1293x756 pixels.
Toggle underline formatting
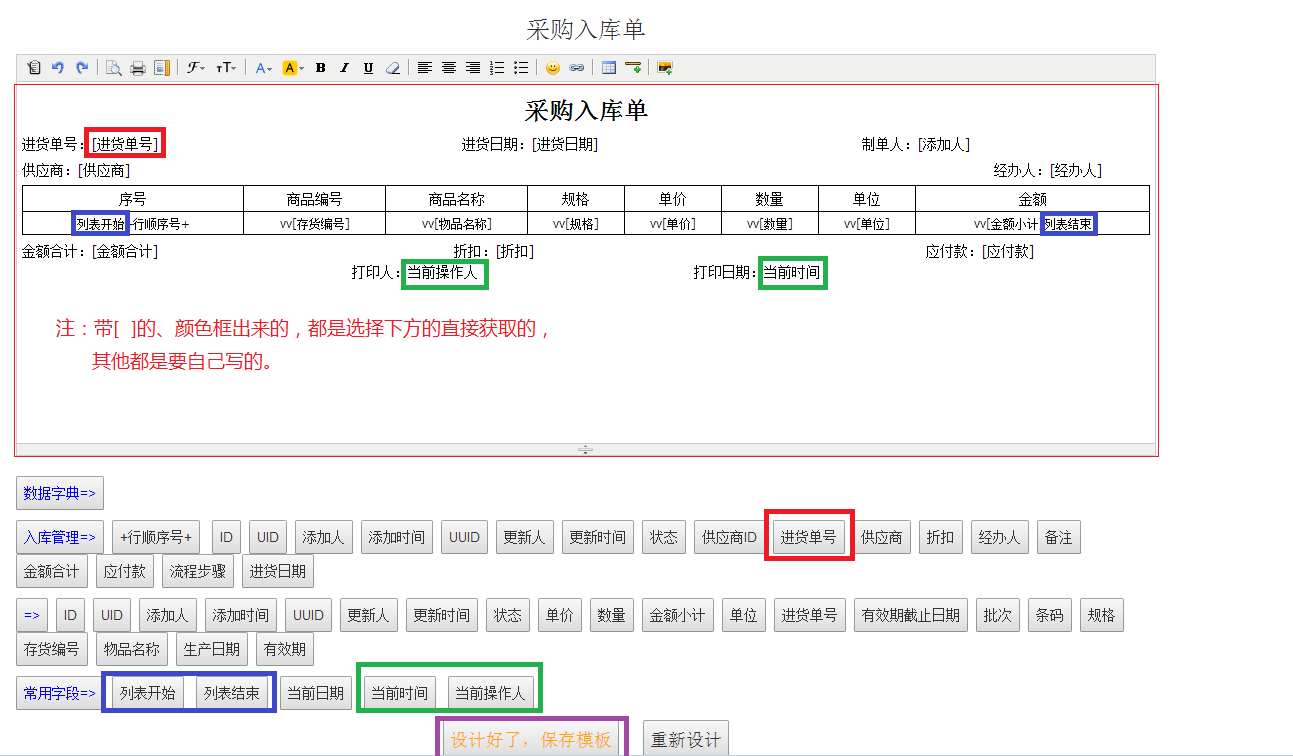pyautogui.click(x=368, y=68)
